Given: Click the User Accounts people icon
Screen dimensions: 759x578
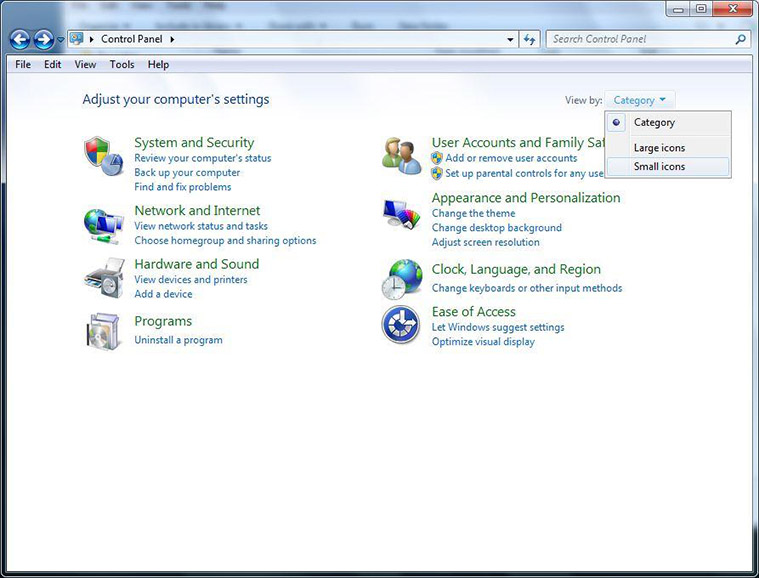Looking at the screenshot, I should [x=402, y=155].
